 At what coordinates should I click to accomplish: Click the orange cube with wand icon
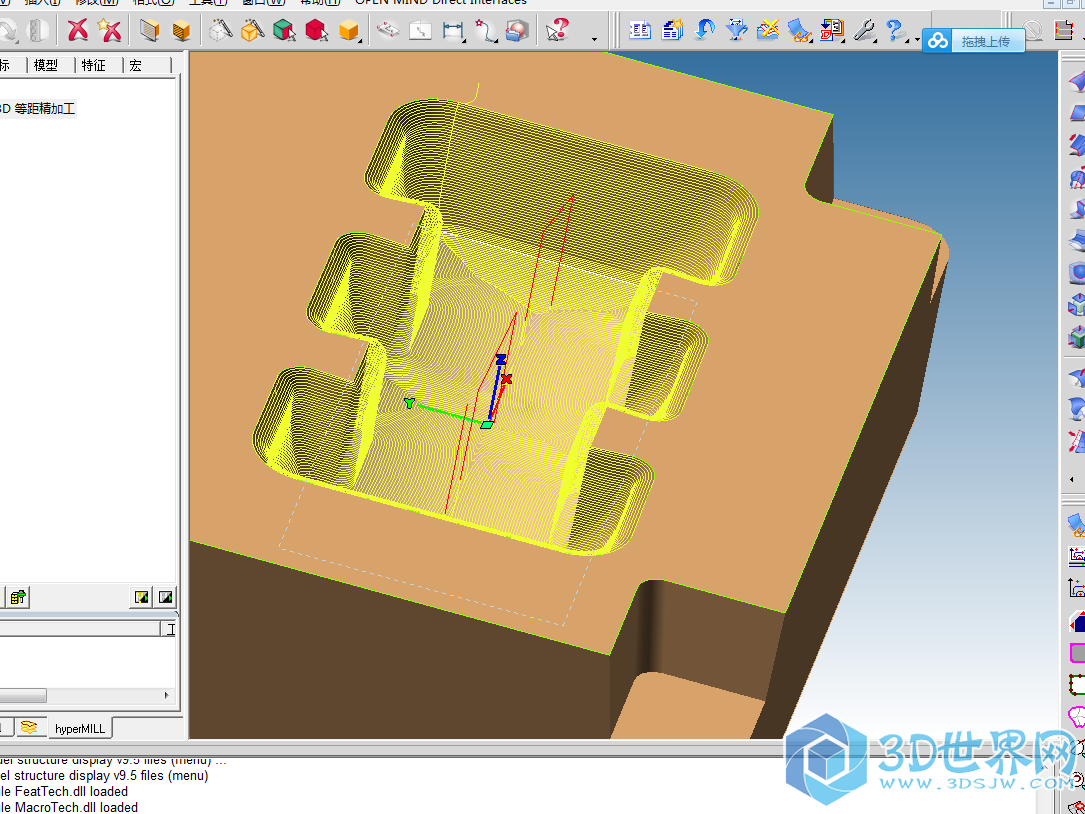253,30
